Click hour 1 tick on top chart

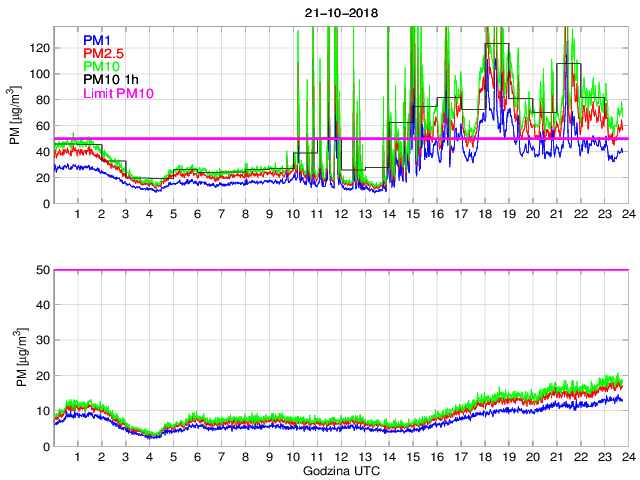coord(78,215)
